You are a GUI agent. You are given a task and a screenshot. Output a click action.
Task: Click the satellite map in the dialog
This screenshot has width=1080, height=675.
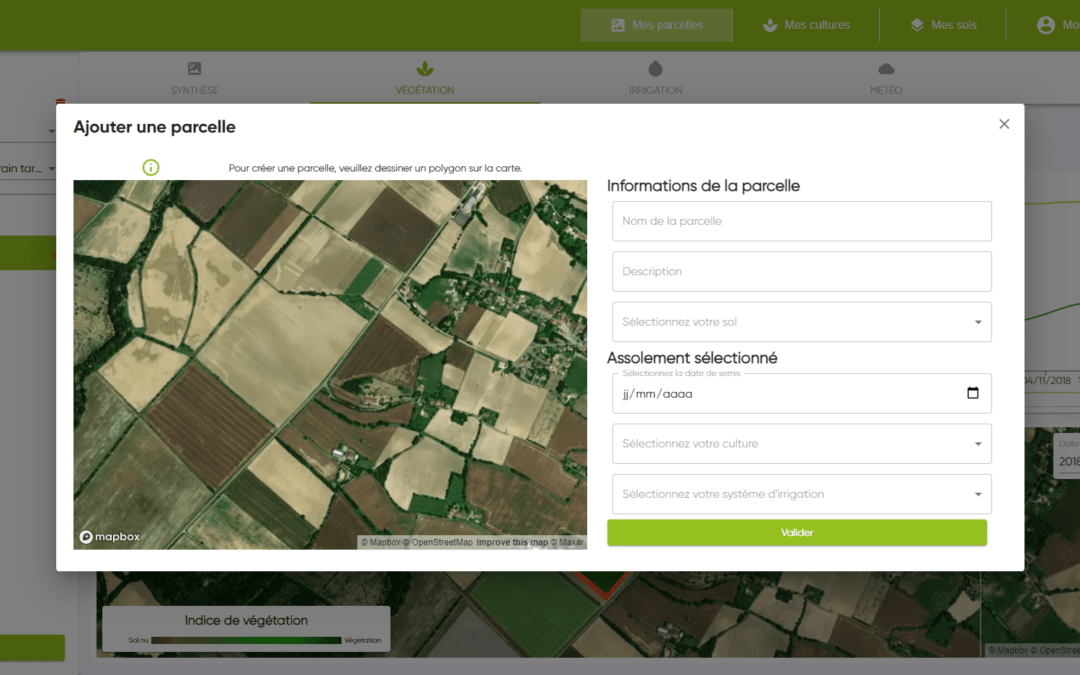(x=330, y=364)
